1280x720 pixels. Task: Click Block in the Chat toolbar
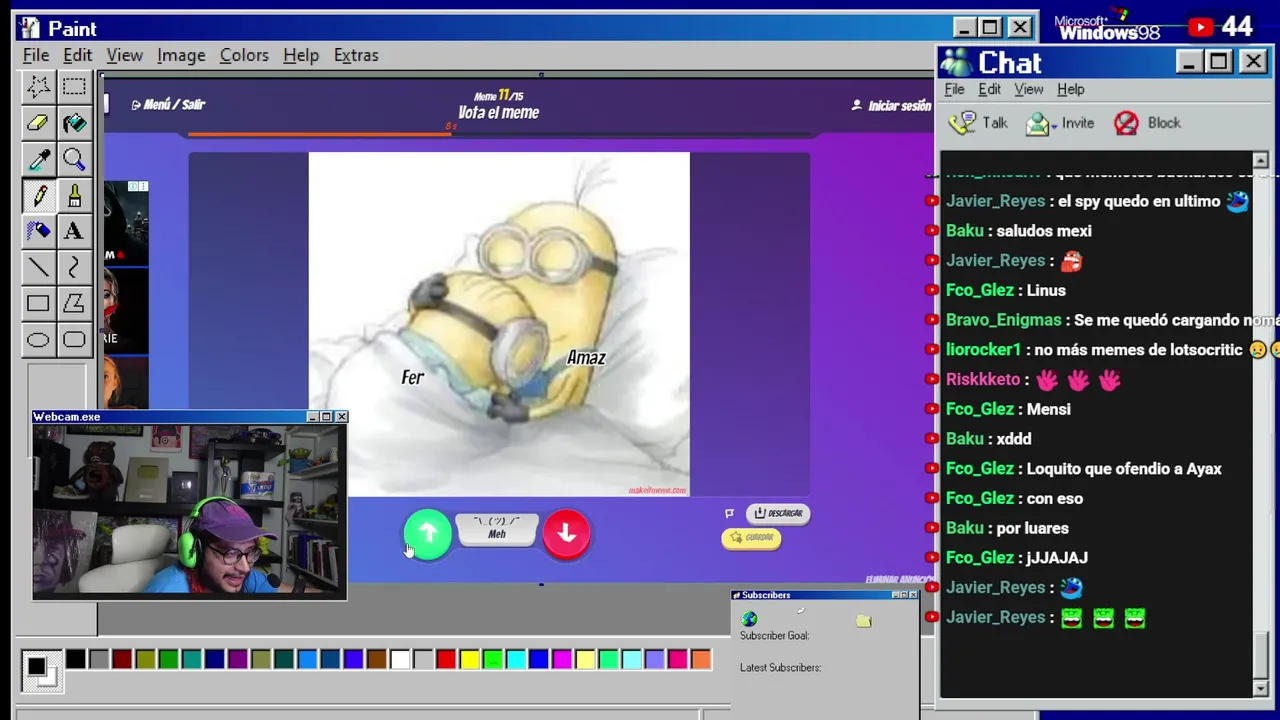click(x=1147, y=123)
